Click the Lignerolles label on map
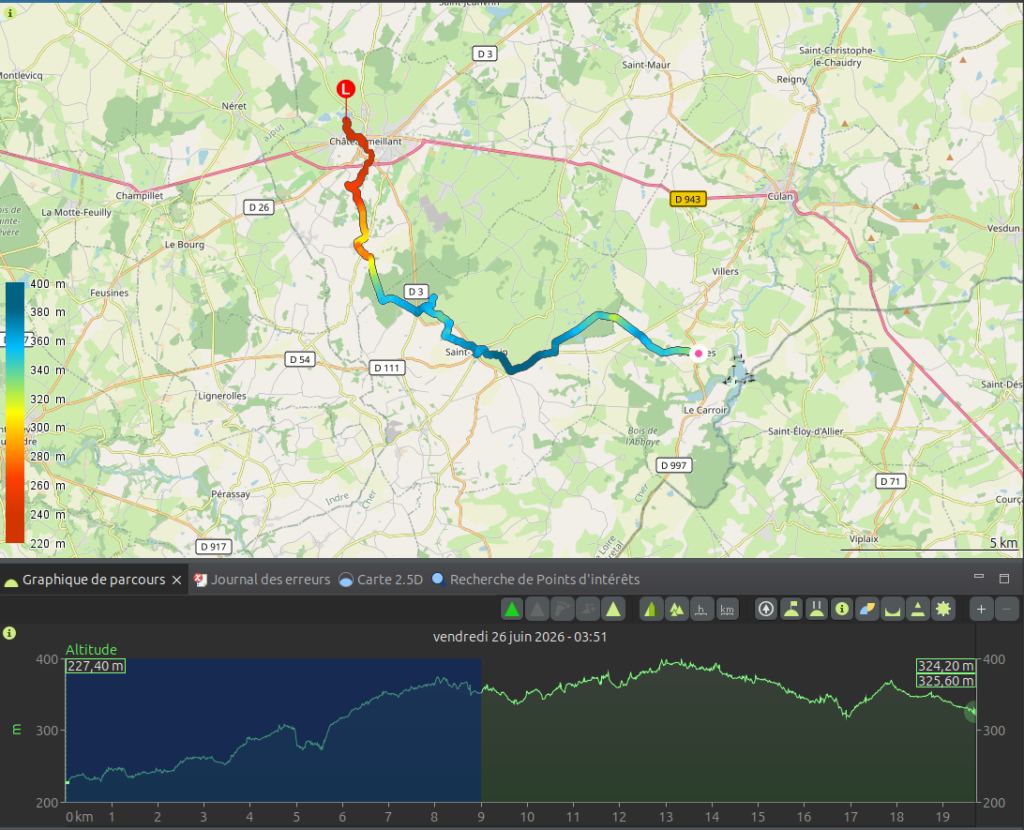 click(x=222, y=396)
